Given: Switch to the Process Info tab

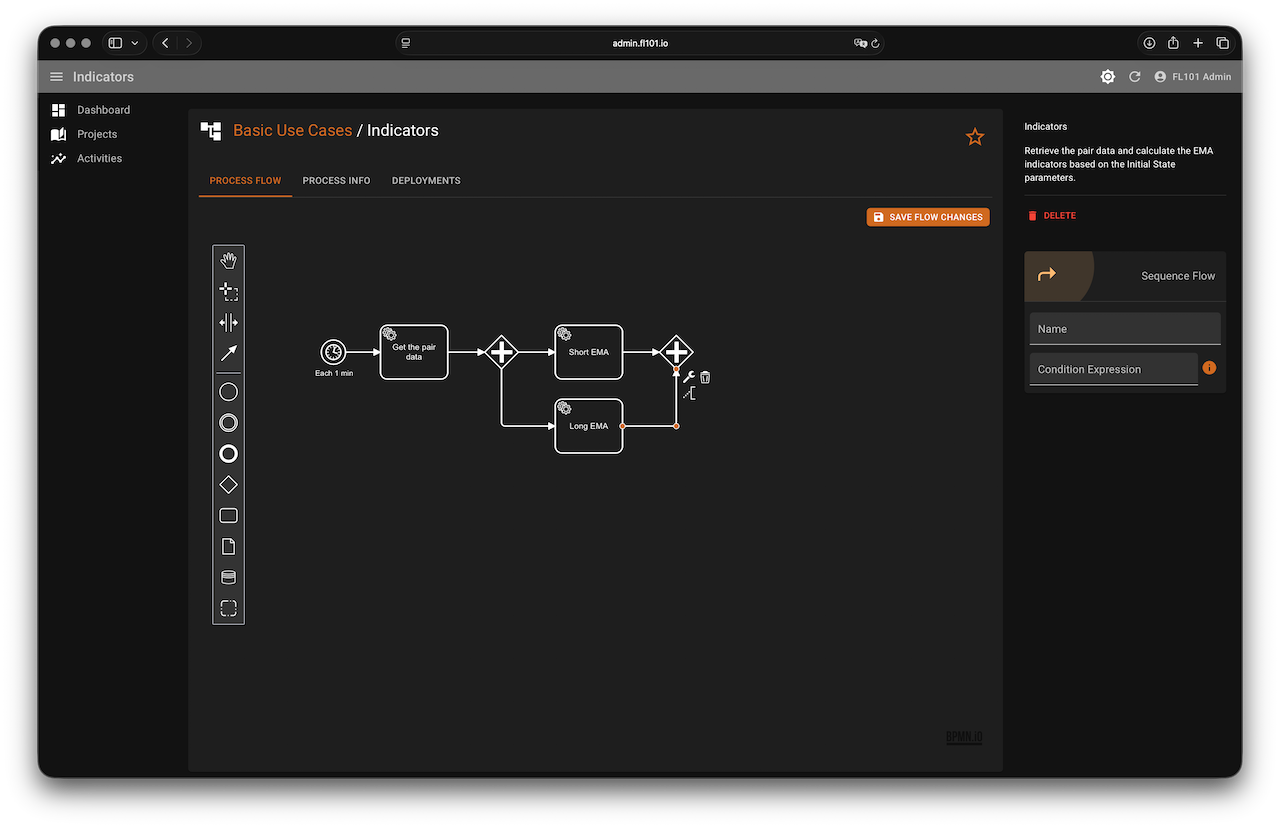Looking at the screenshot, I should pyautogui.click(x=336, y=181).
